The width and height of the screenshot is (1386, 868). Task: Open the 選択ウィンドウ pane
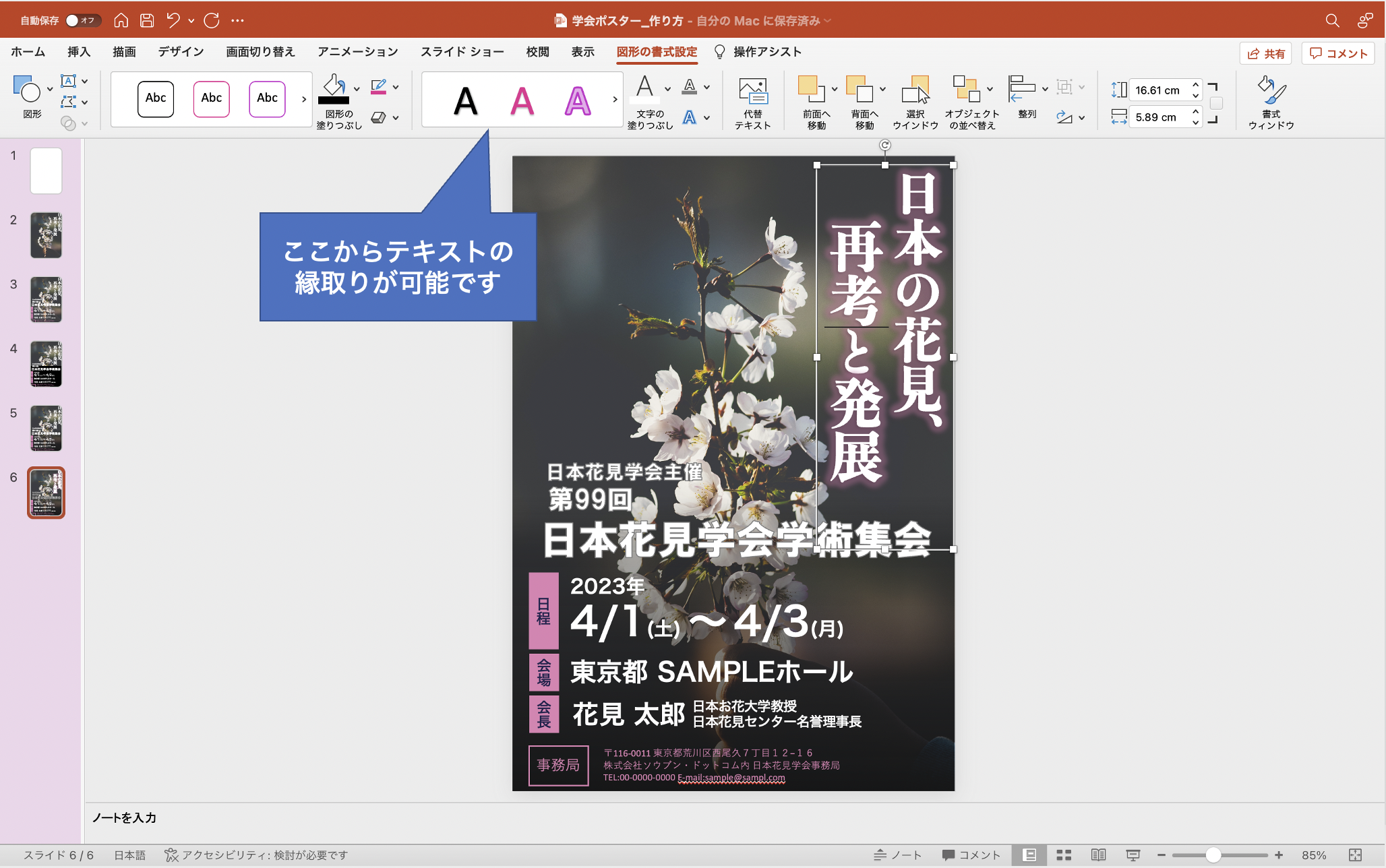point(915,101)
